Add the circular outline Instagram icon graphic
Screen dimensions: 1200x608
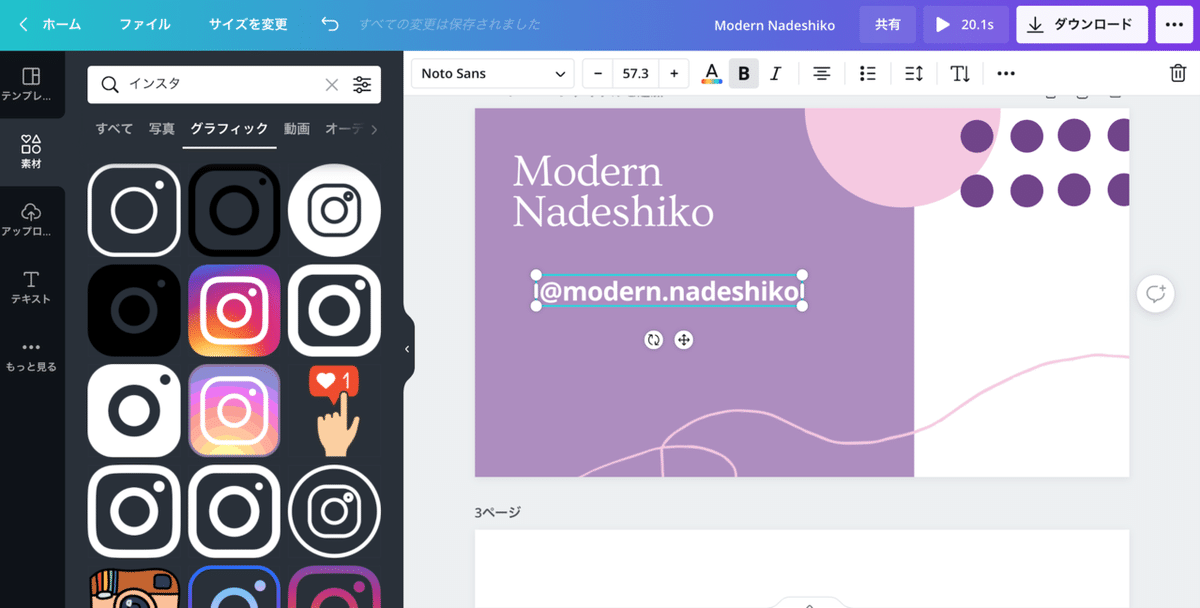tap(334, 511)
